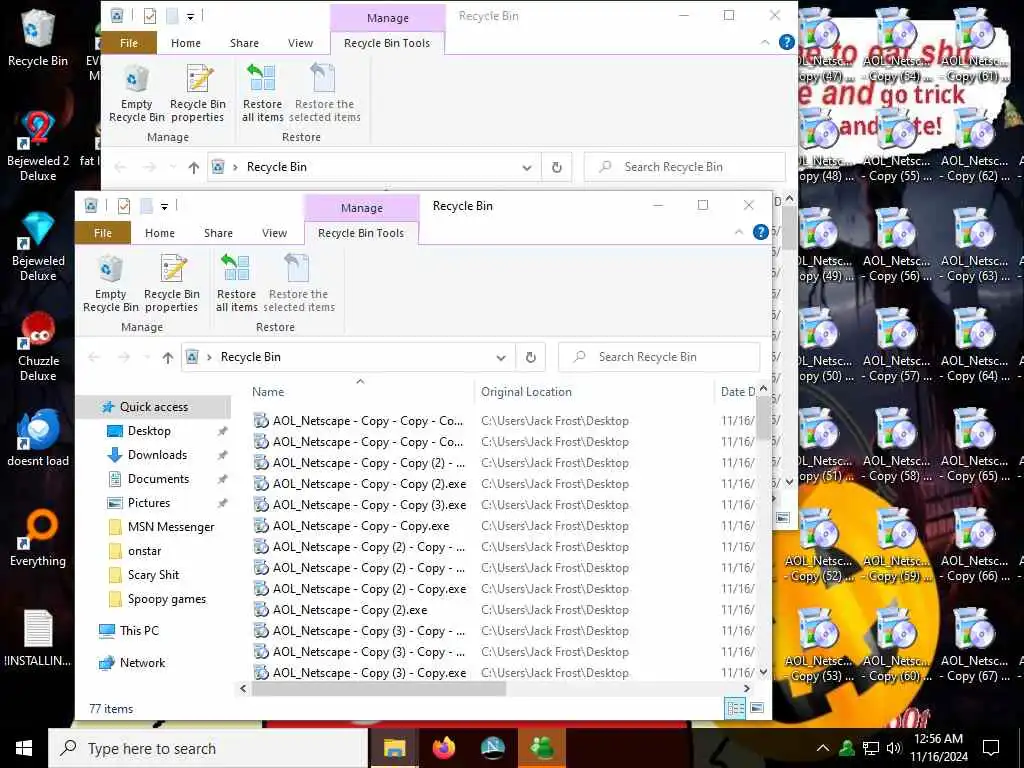Open Quick Access Toolbar dropdown in front window
Image resolution: width=1024 pixels, height=768 pixels.
click(165, 206)
